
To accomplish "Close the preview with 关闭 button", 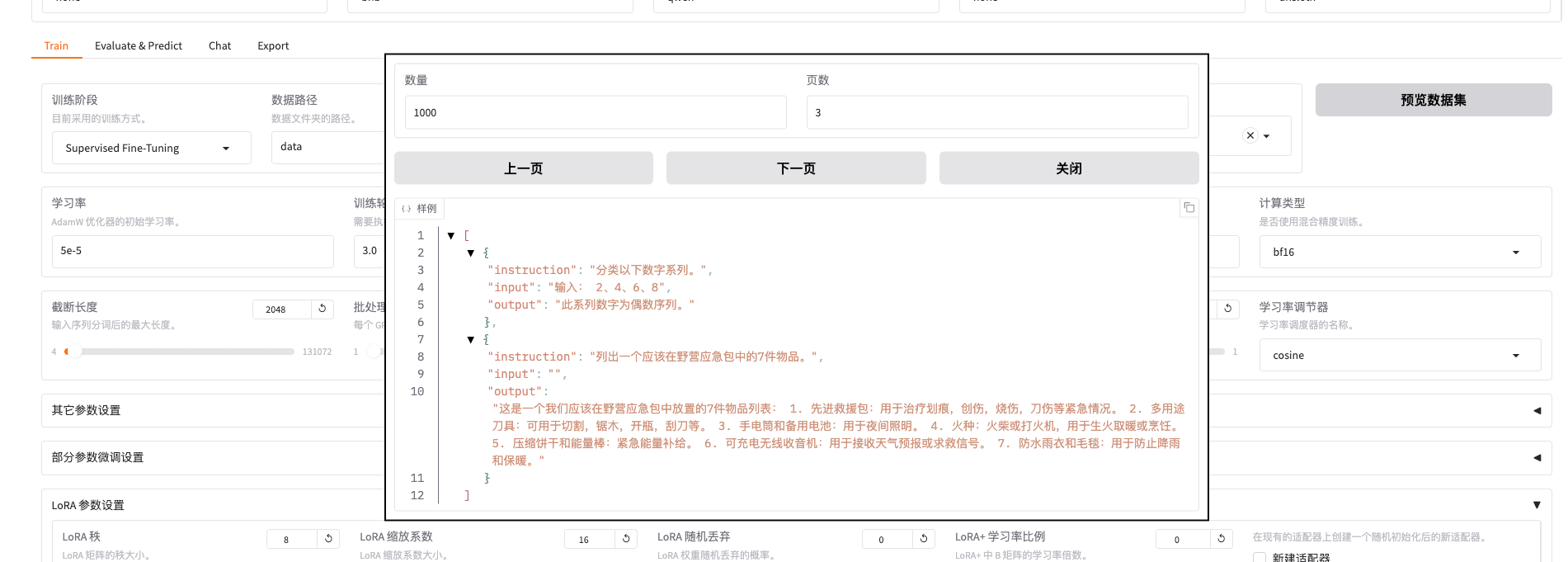I will pyautogui.click(x=1069, y=168).
